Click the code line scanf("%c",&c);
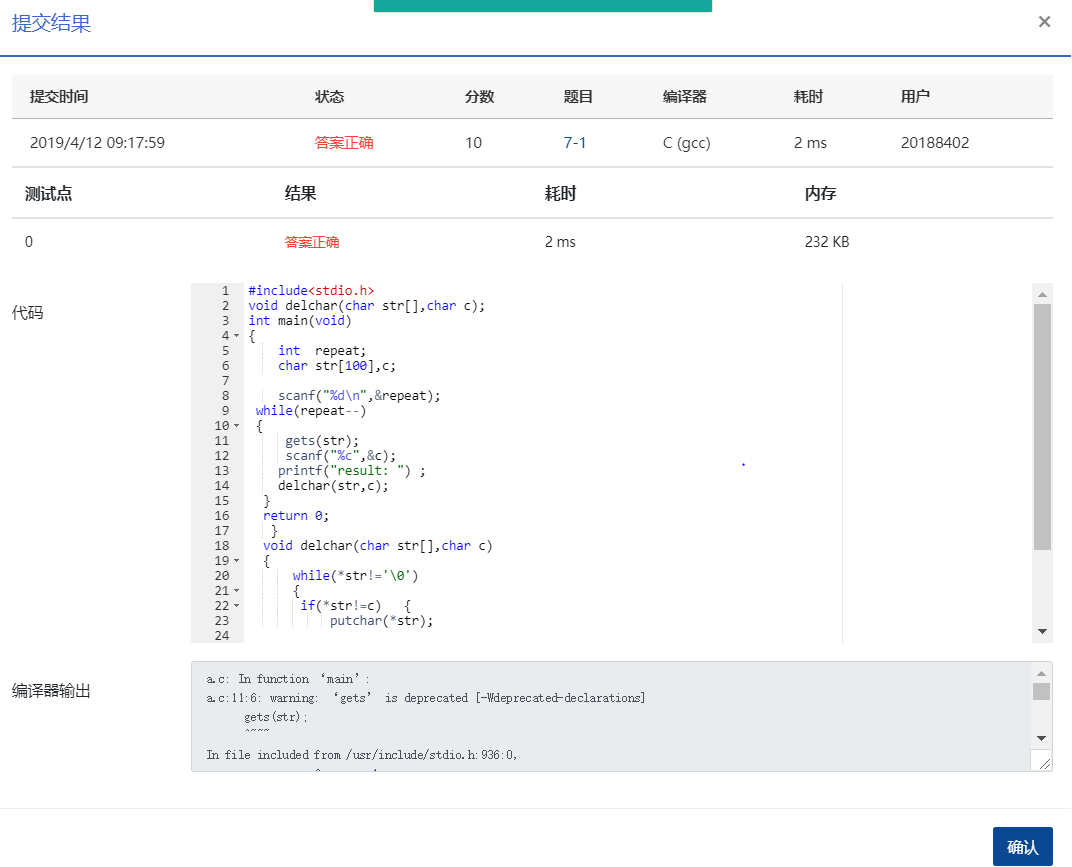This screenshot has height=867, width=1072. tap(340, 456)
